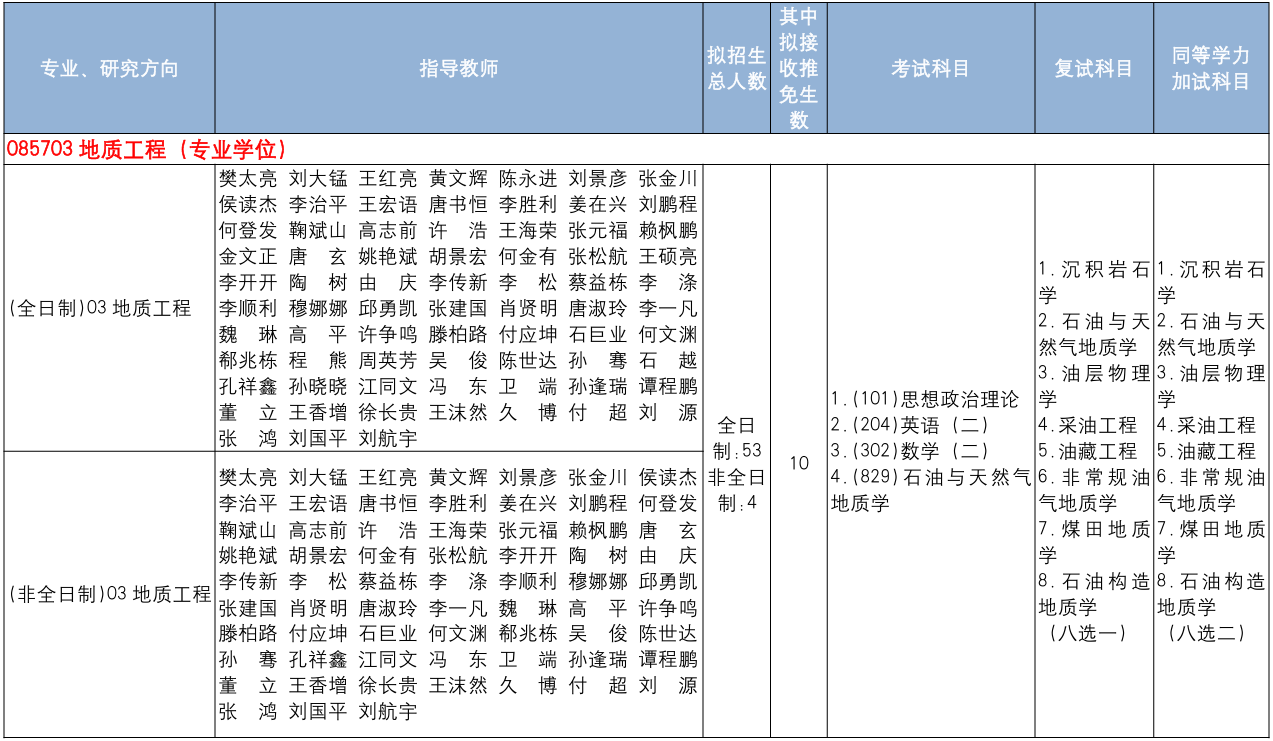Select advisor name 周英芳

[x=388, y=361]
